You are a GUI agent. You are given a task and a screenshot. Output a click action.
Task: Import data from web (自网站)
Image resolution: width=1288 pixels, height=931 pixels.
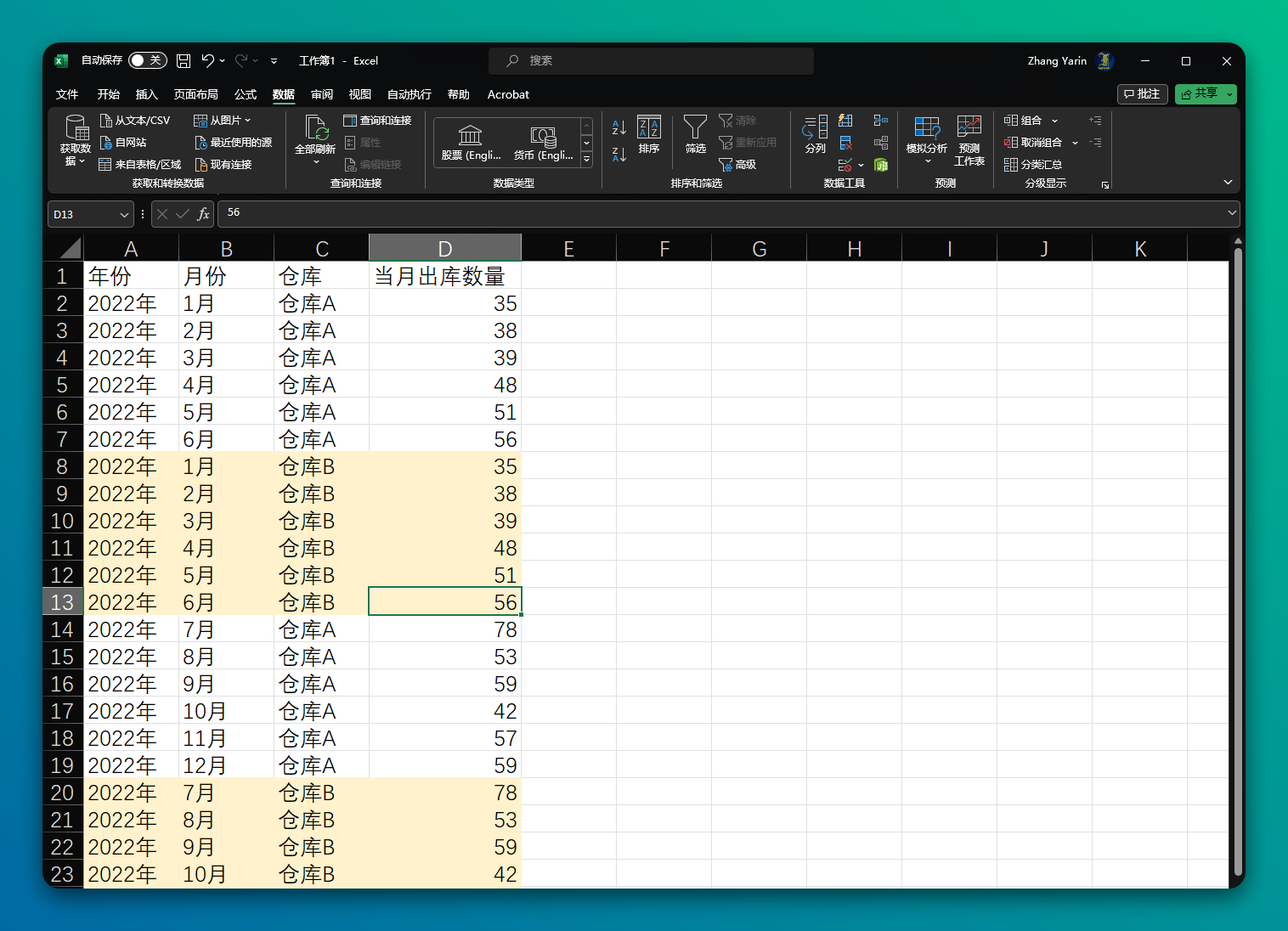[x=123, y=143]
